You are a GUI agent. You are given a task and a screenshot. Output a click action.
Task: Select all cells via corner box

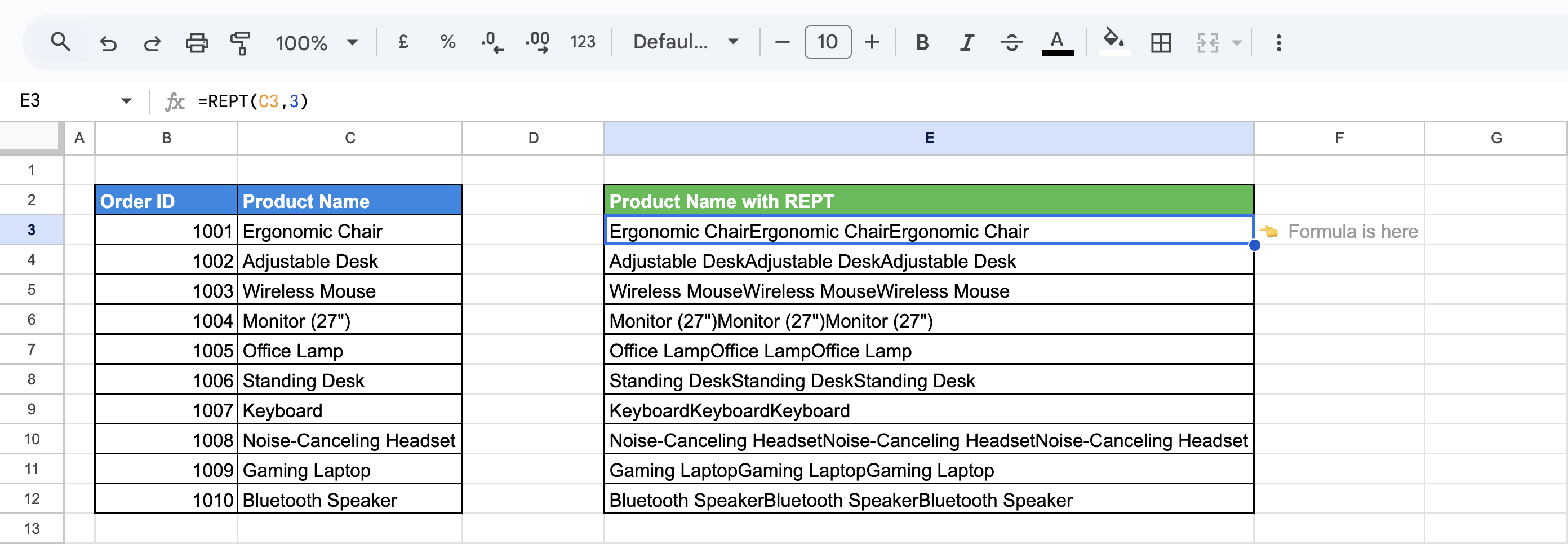pos(31,137)
